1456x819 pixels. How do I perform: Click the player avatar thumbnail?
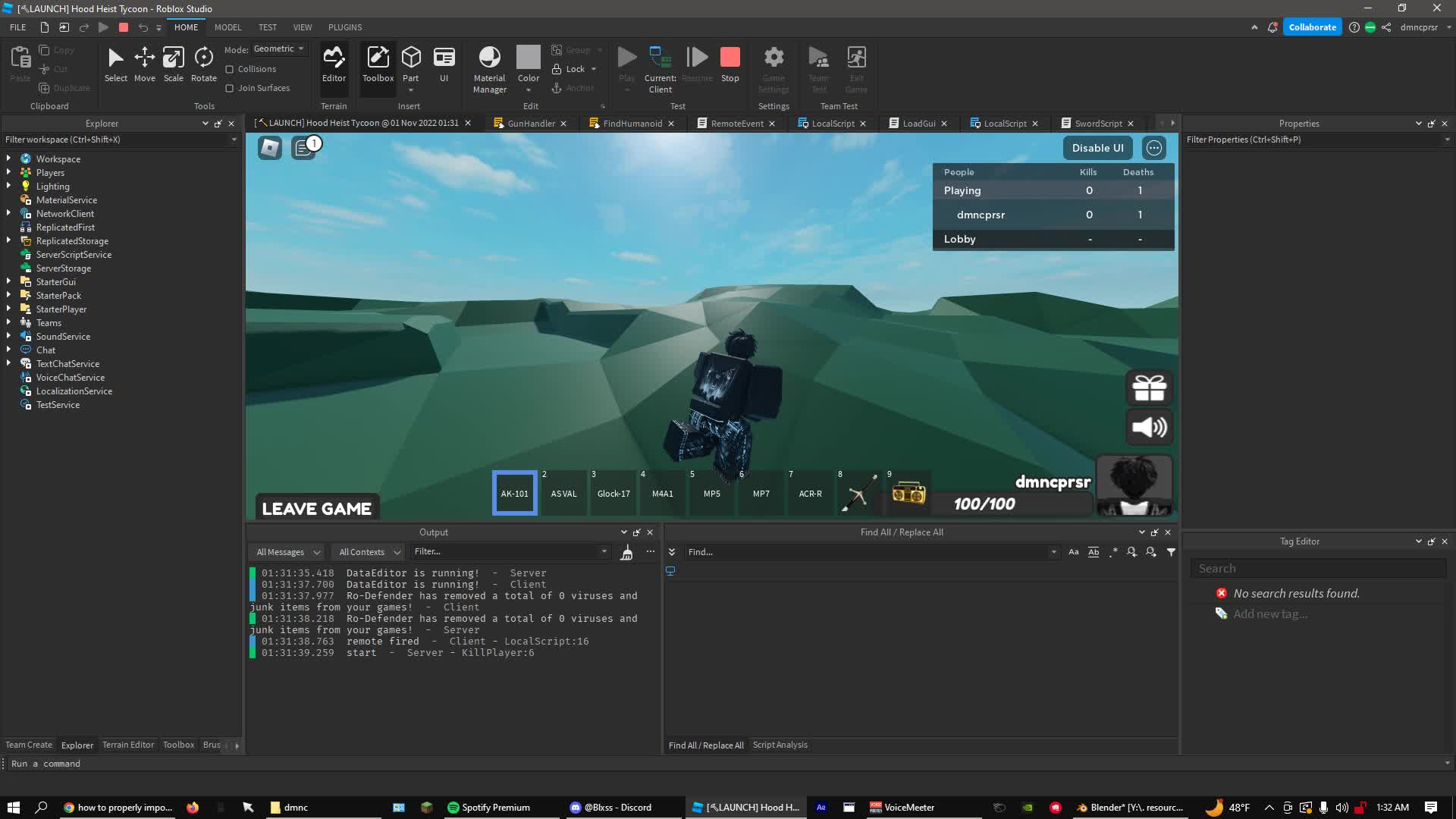pyautogui.click(x=1134, y=485)
